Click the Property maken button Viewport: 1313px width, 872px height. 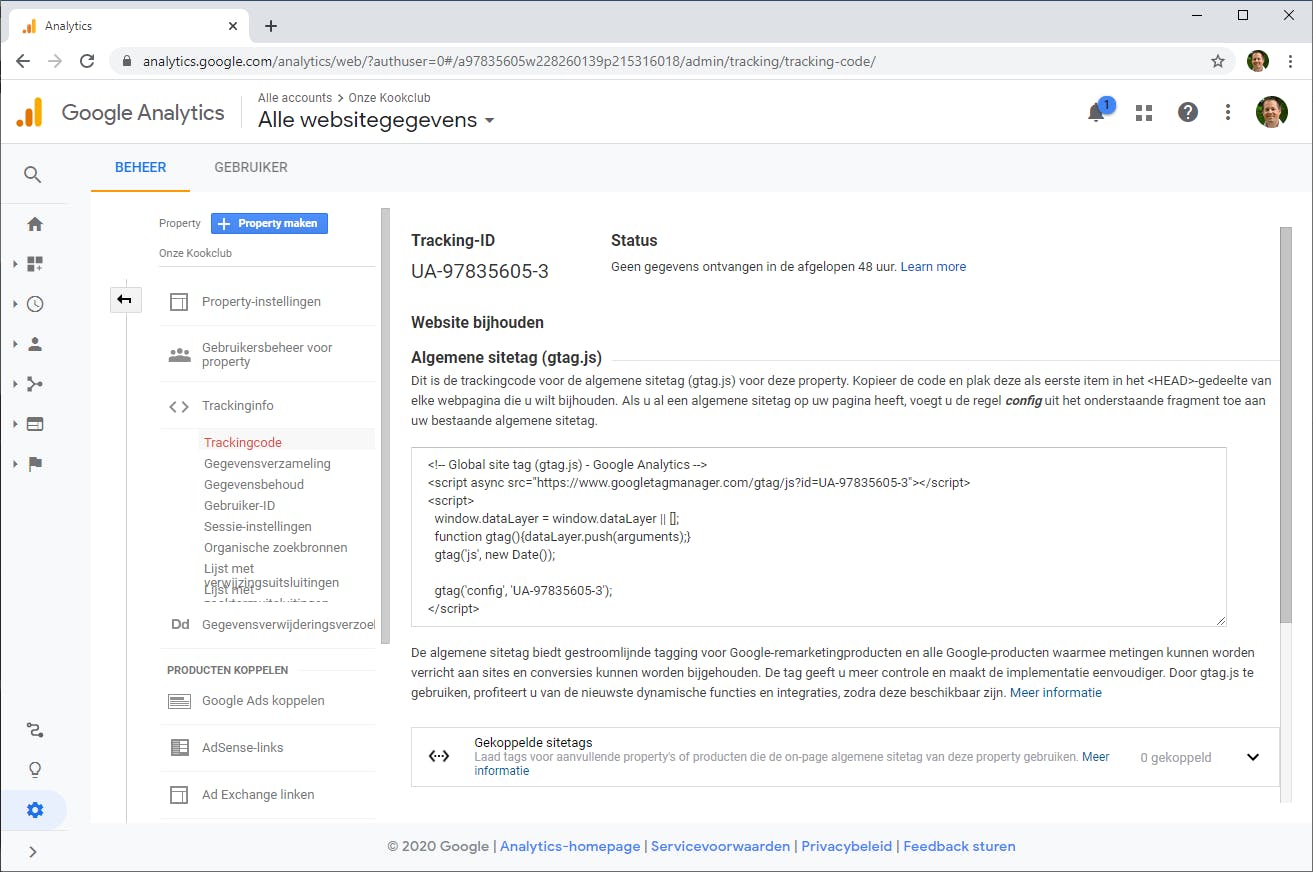[269, 224]
